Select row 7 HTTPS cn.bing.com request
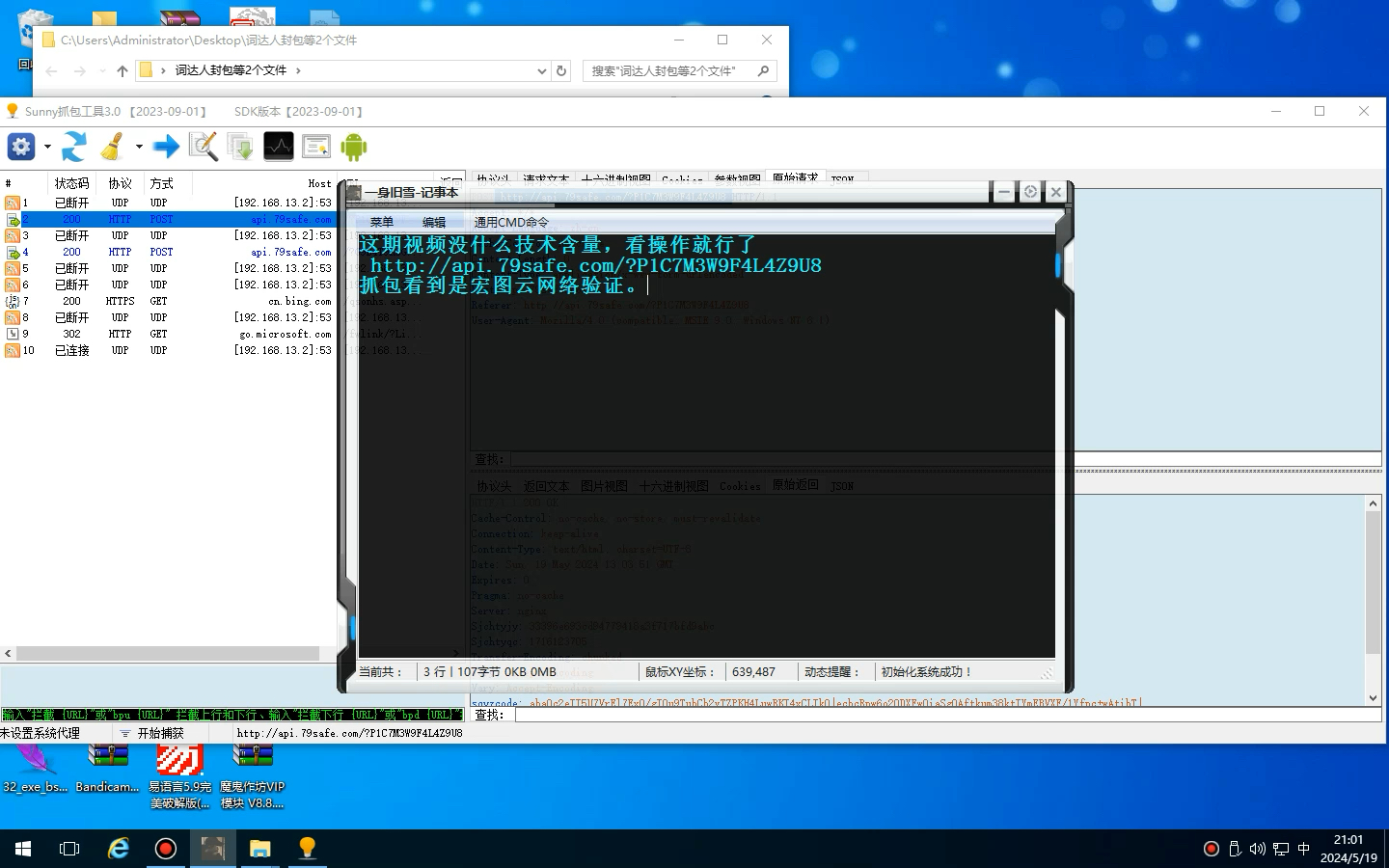 point(168,301)
